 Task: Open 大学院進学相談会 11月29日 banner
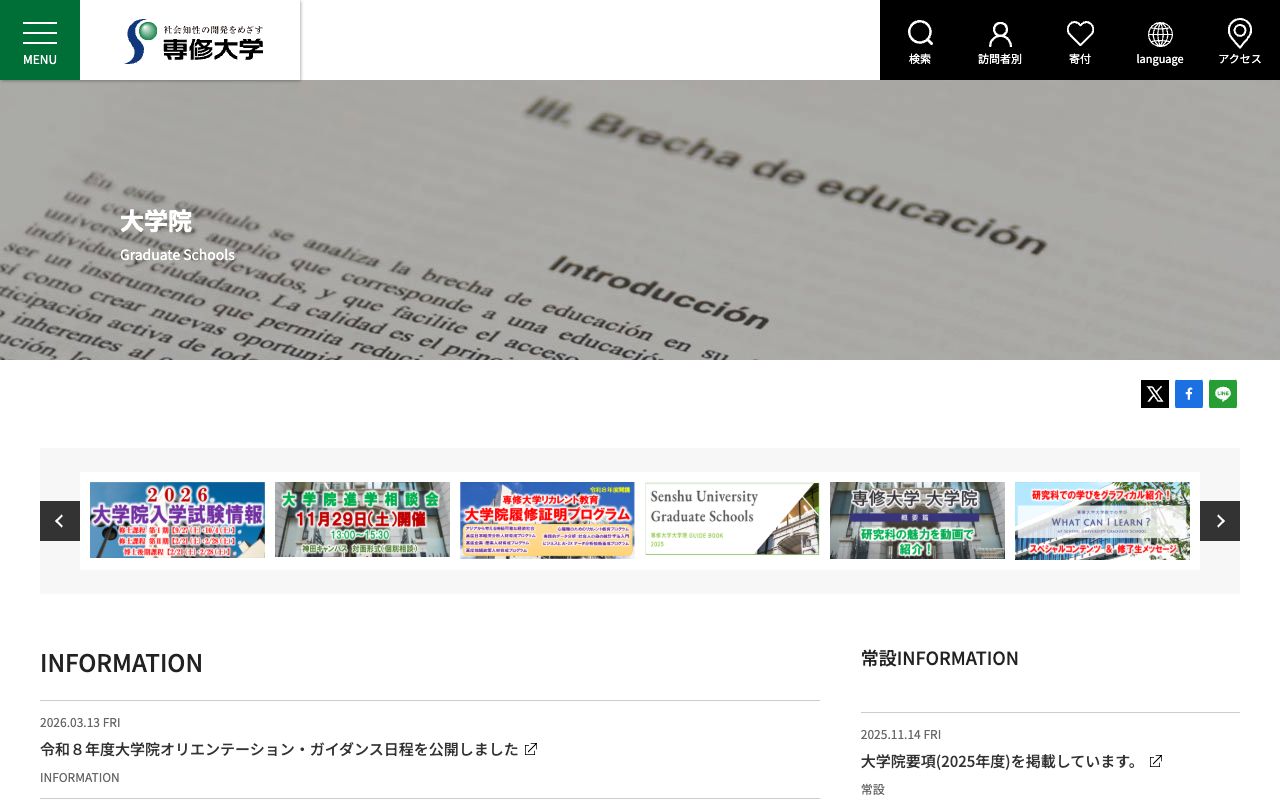click(362, 520)
